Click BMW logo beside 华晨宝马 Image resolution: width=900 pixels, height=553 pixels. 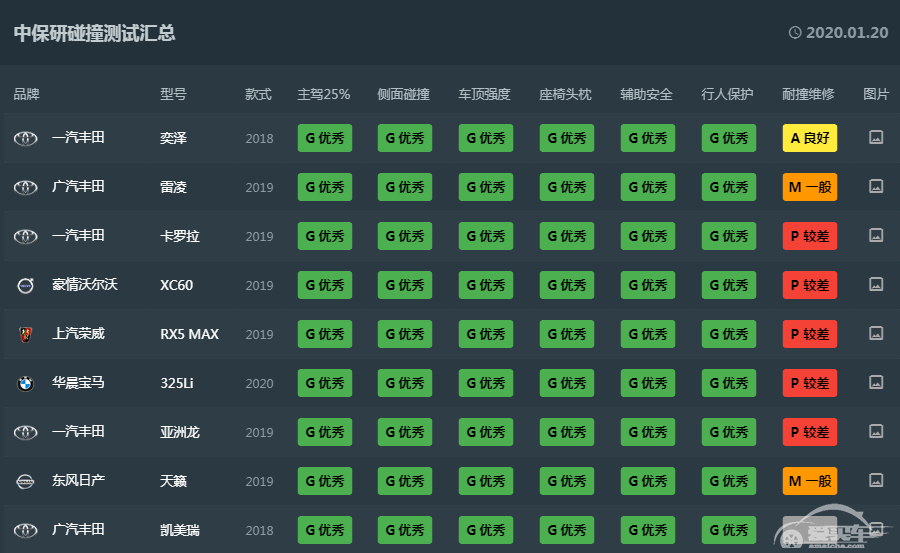[x=25, y=383]
